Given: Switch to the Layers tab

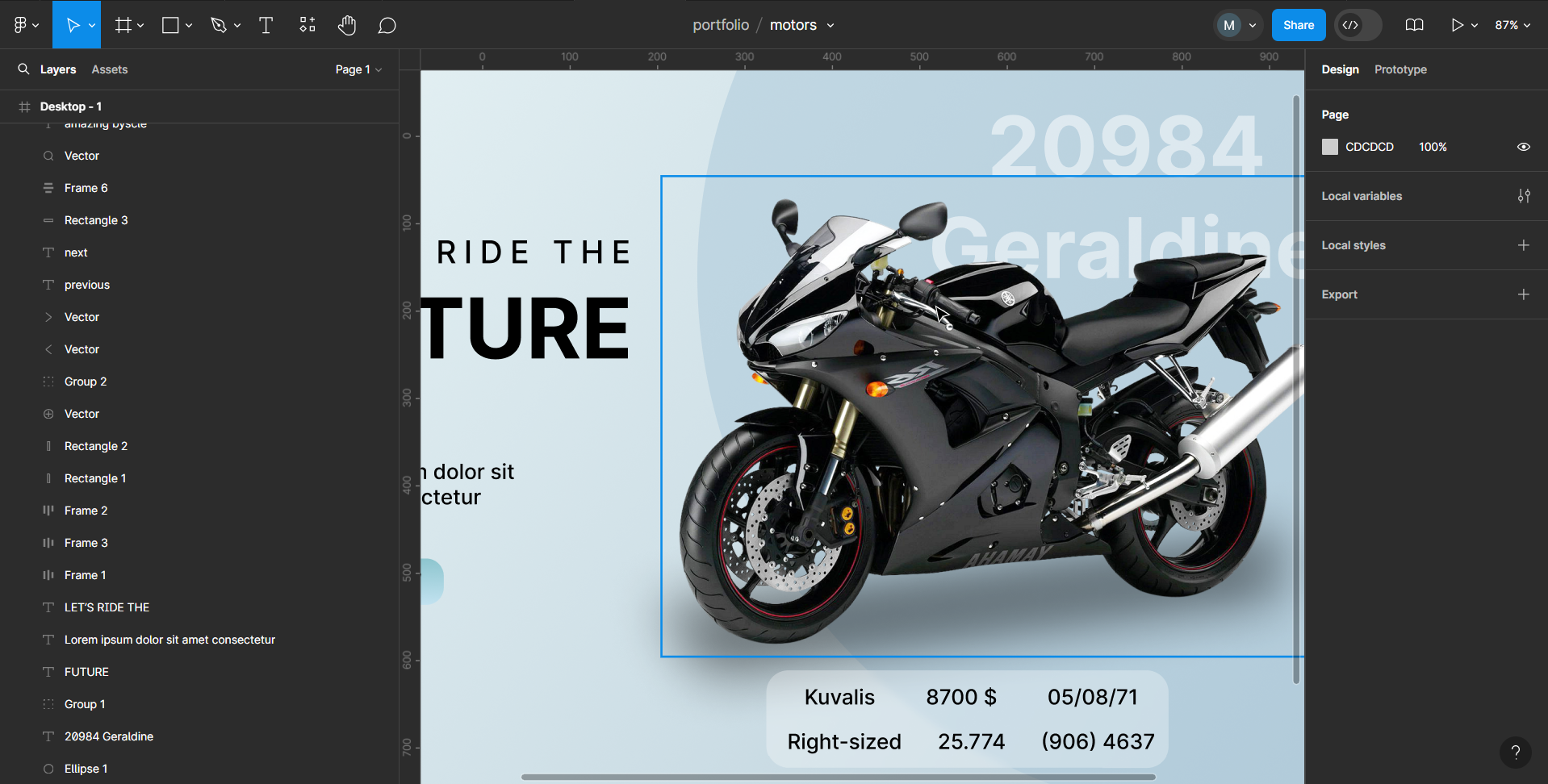Looking at the screenshot, I should (58, 69).
